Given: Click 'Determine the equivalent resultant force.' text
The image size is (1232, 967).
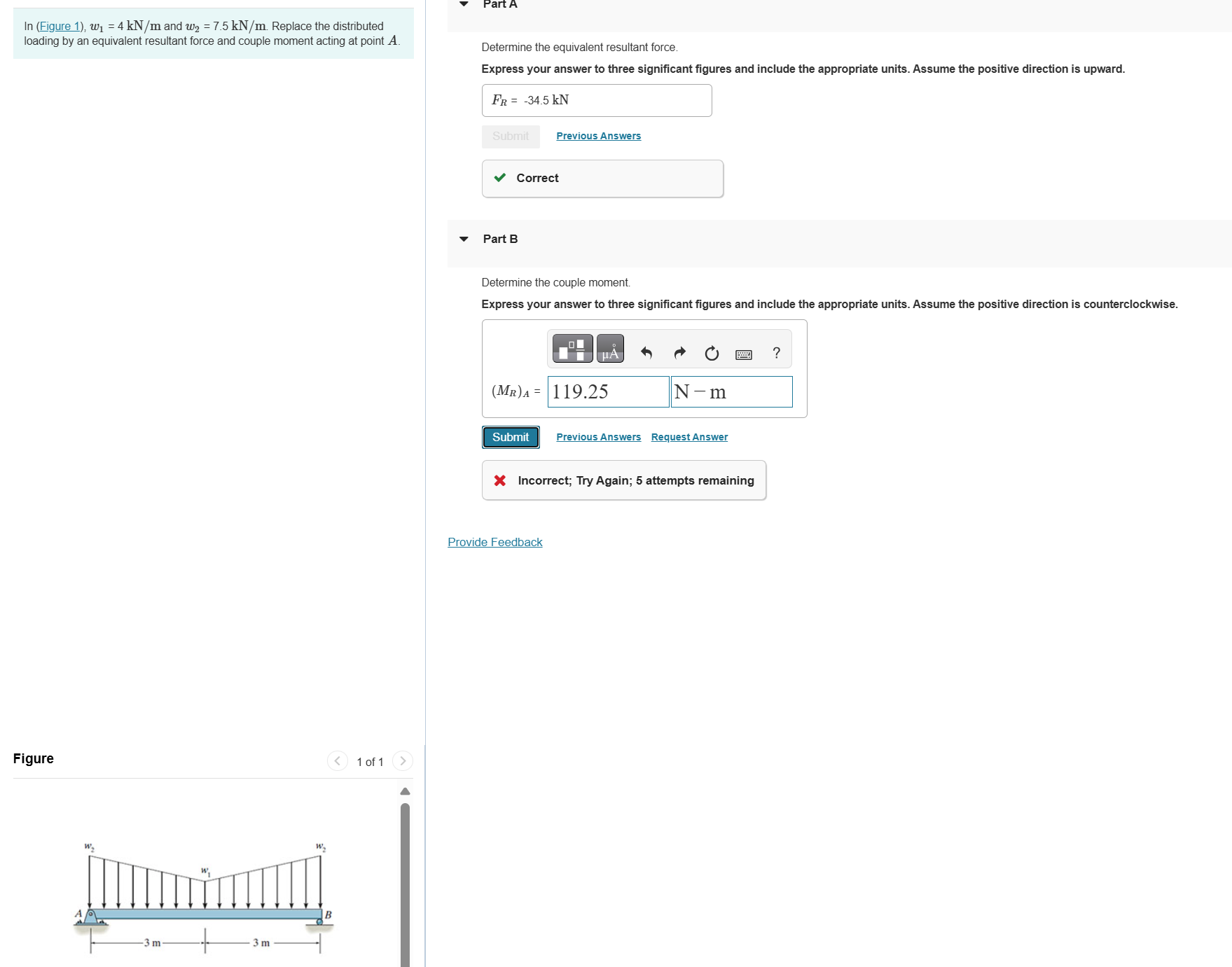Looking at the screenshot, I should [x=580, y=47].
